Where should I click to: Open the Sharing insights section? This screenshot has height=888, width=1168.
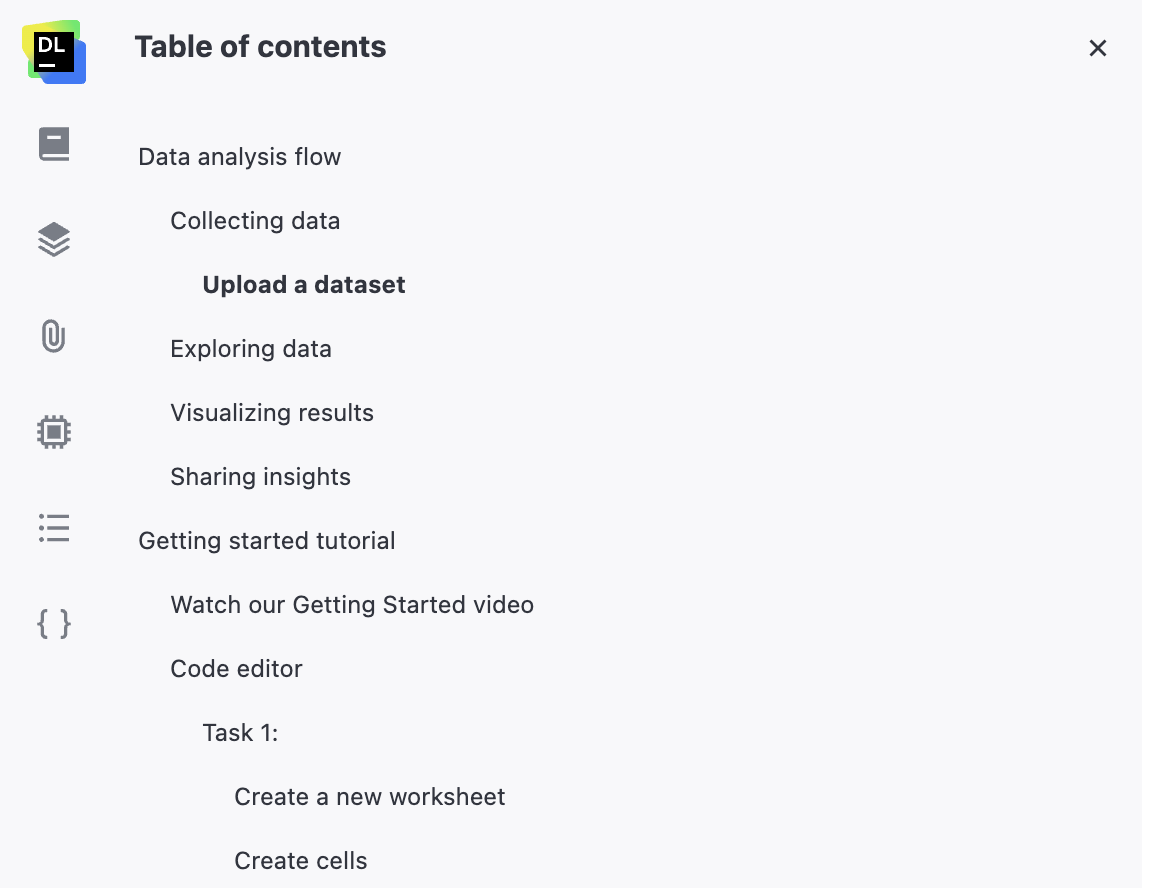click(260, 476)
